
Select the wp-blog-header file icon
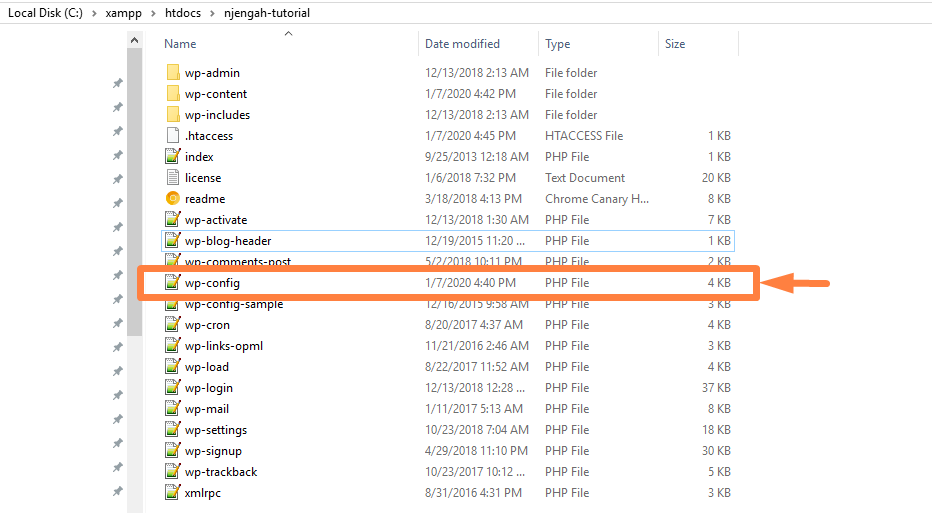[x=173, y=240]
